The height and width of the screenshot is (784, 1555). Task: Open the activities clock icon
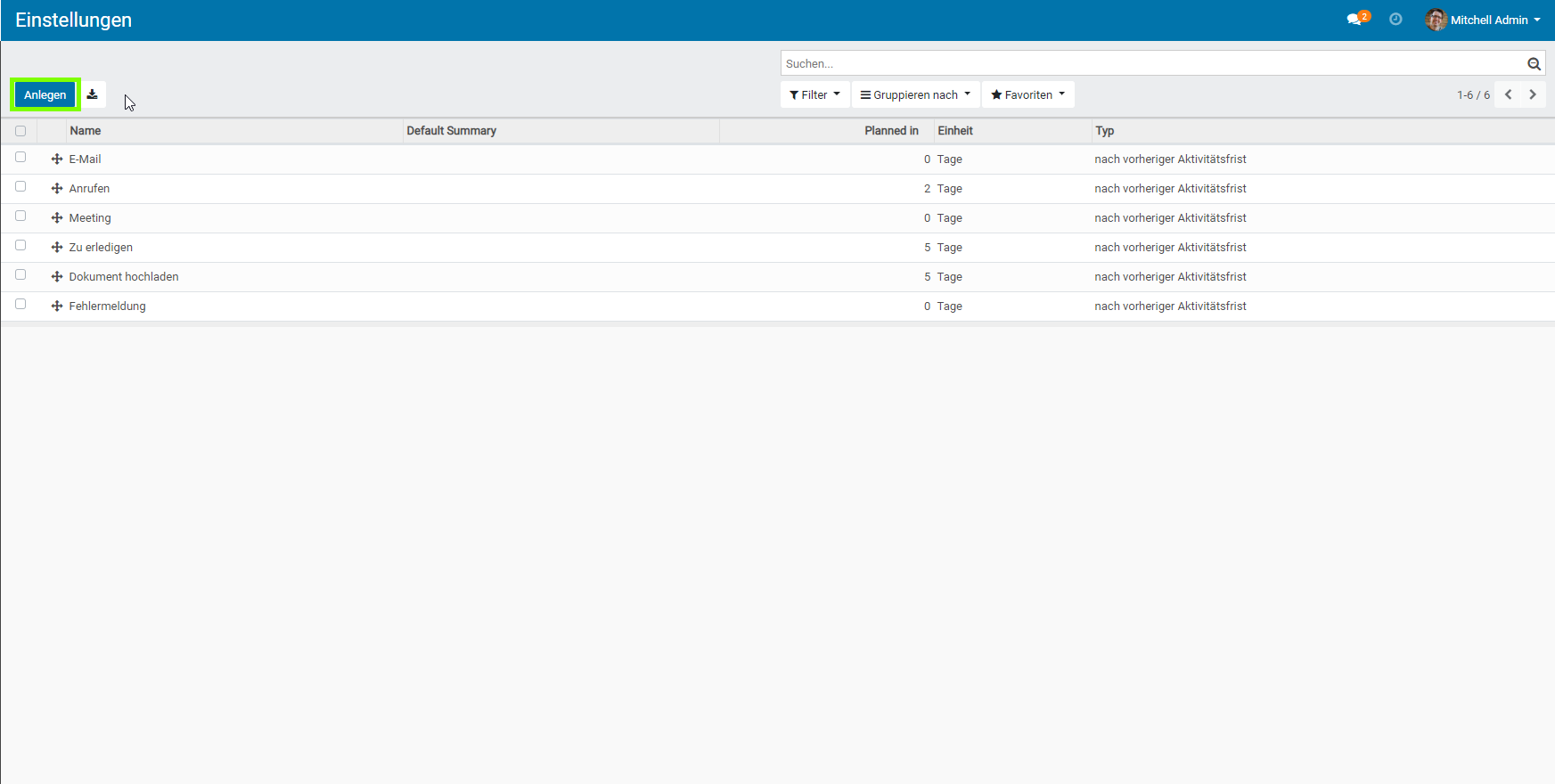pos(1395,20)
